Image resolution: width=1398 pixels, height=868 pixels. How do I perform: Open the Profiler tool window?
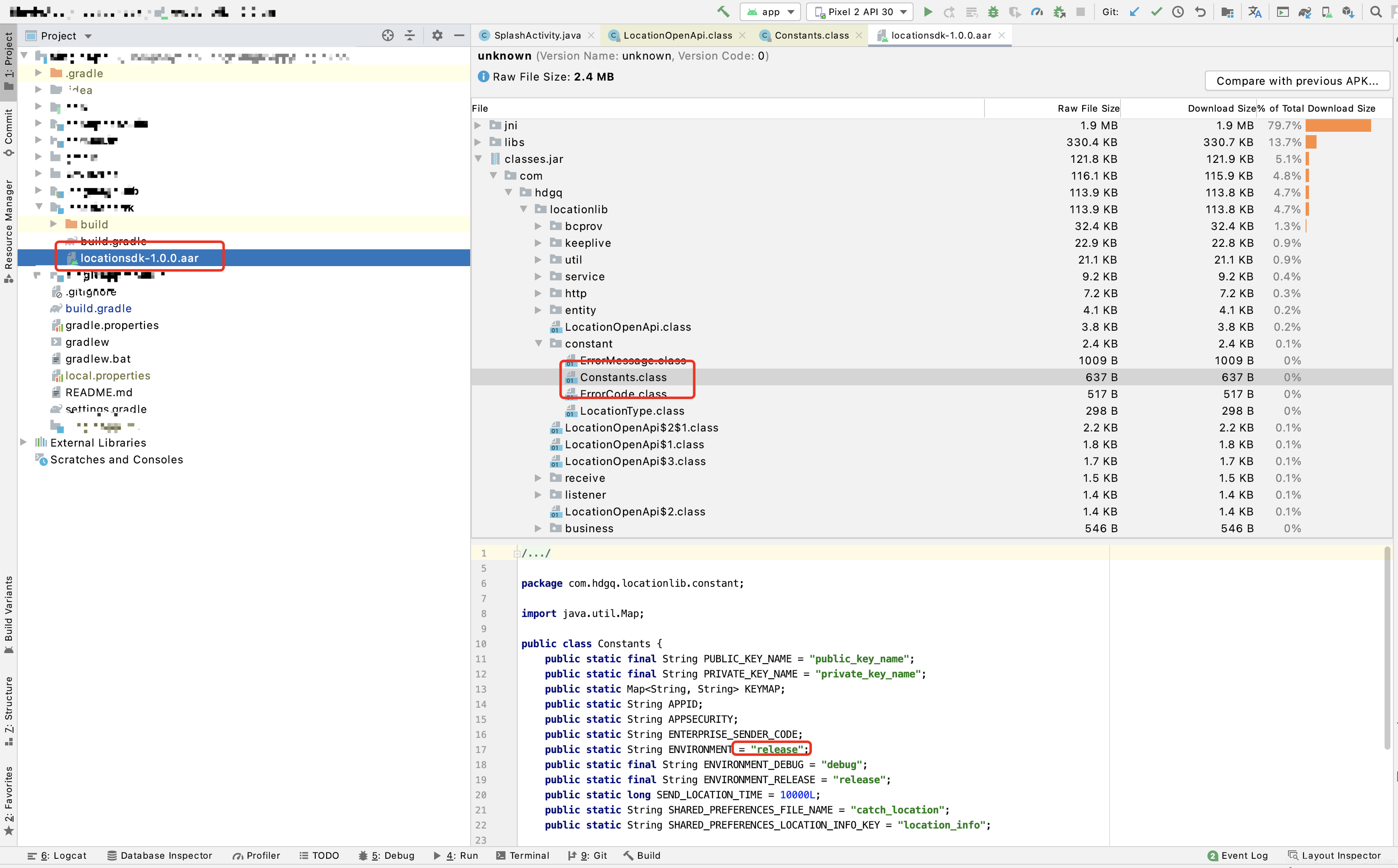[x=256, y=855]
